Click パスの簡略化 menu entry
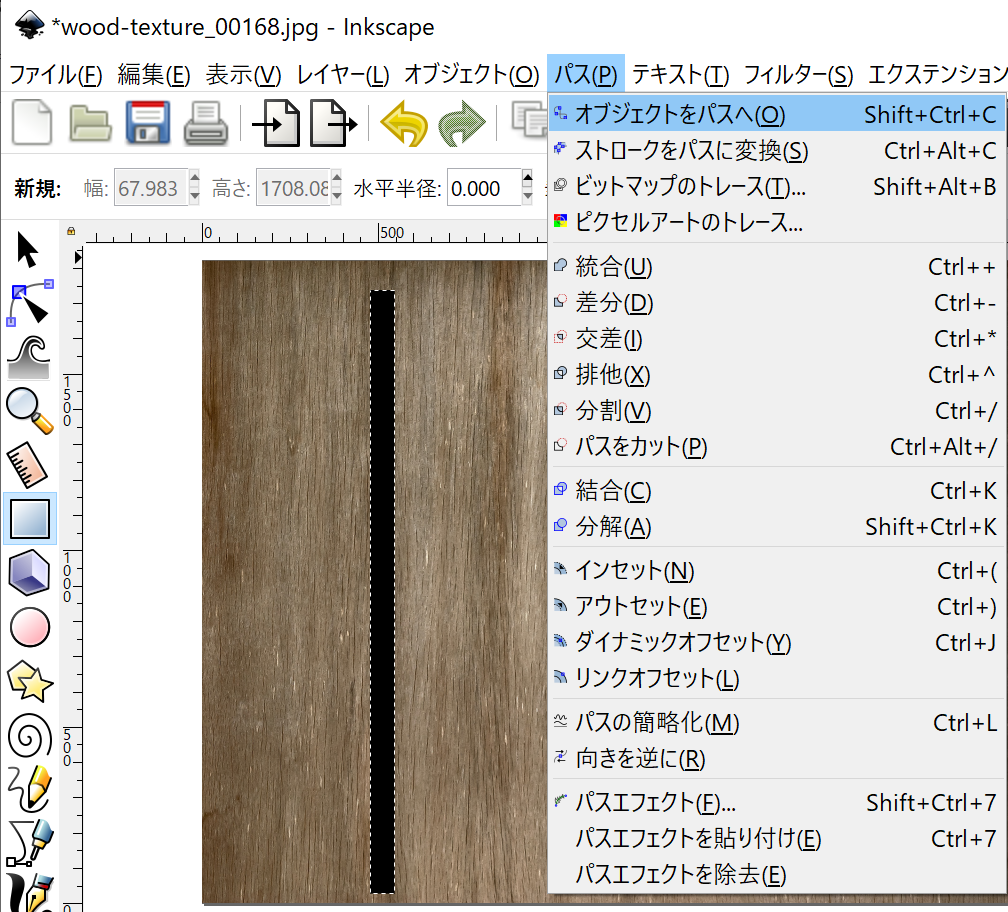This screenshot has width=1008, height=912. 657,723
